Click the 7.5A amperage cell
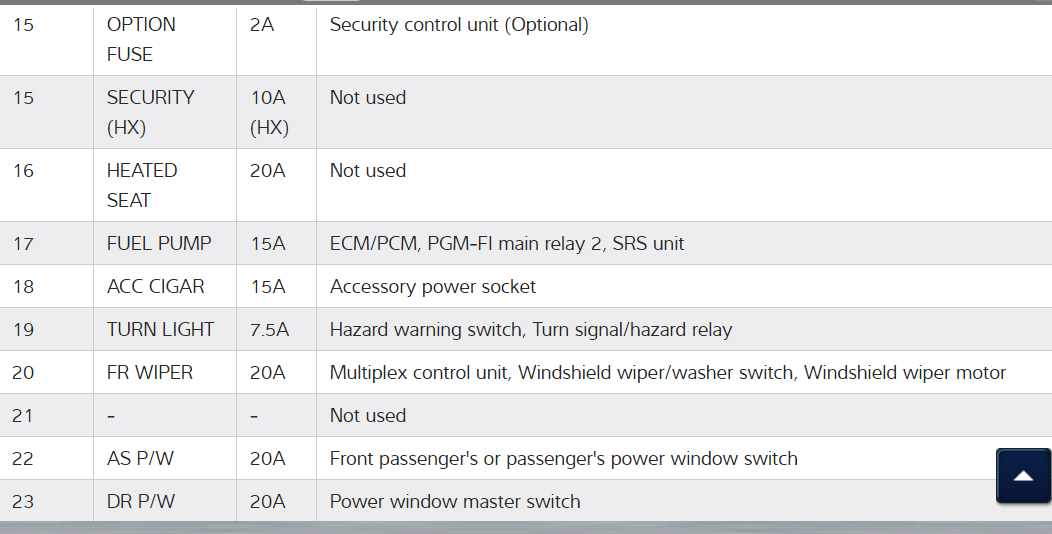The height and width of the screenshot is (534, 1052). (x=269, y=329)
